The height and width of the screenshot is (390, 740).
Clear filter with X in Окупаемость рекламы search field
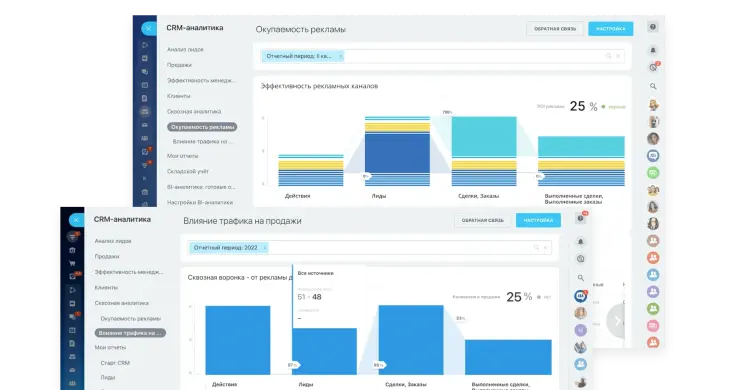point(618,56)
